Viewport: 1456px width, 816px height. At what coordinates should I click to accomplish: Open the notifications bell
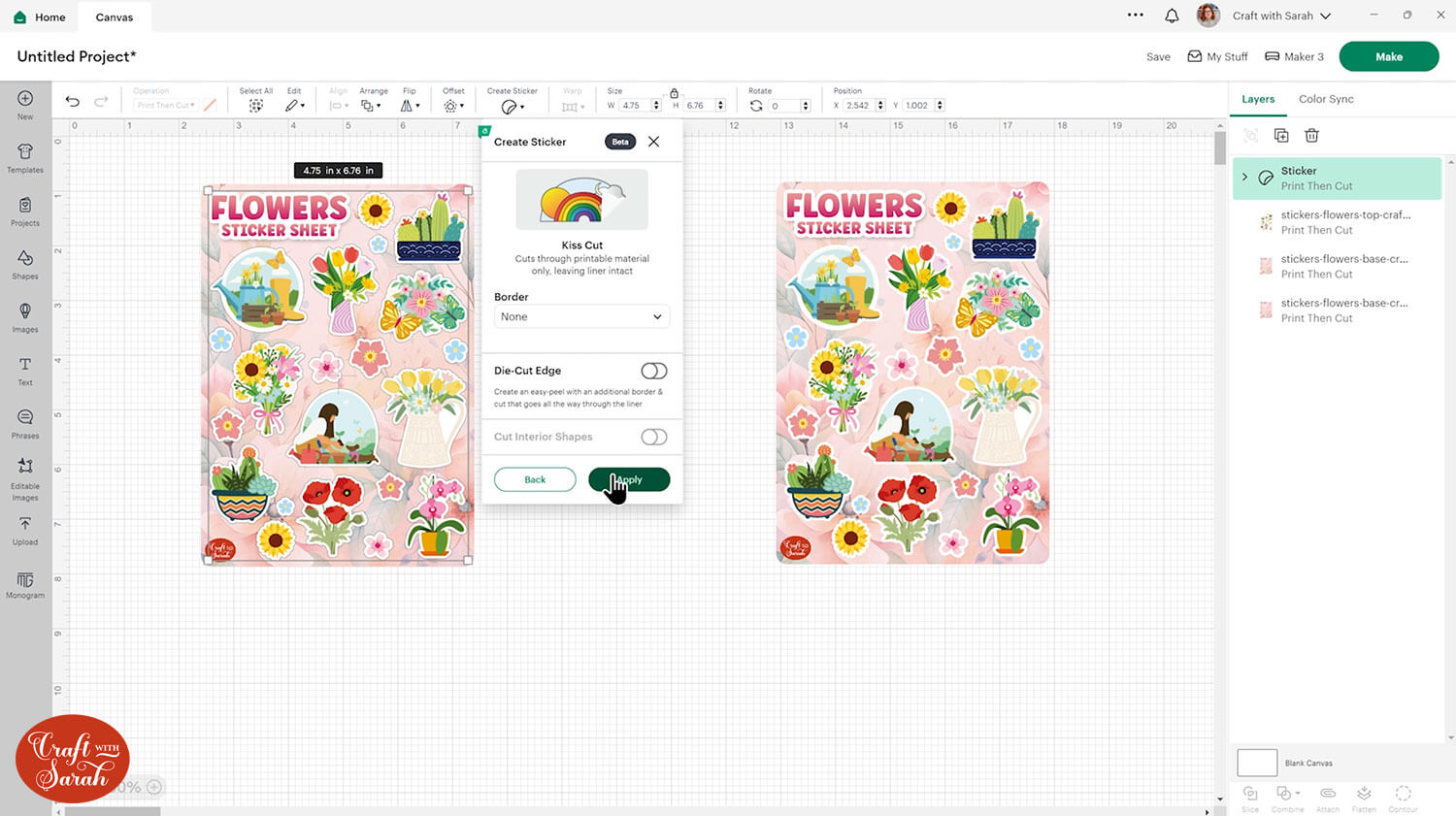click(x=1172, y=16)
